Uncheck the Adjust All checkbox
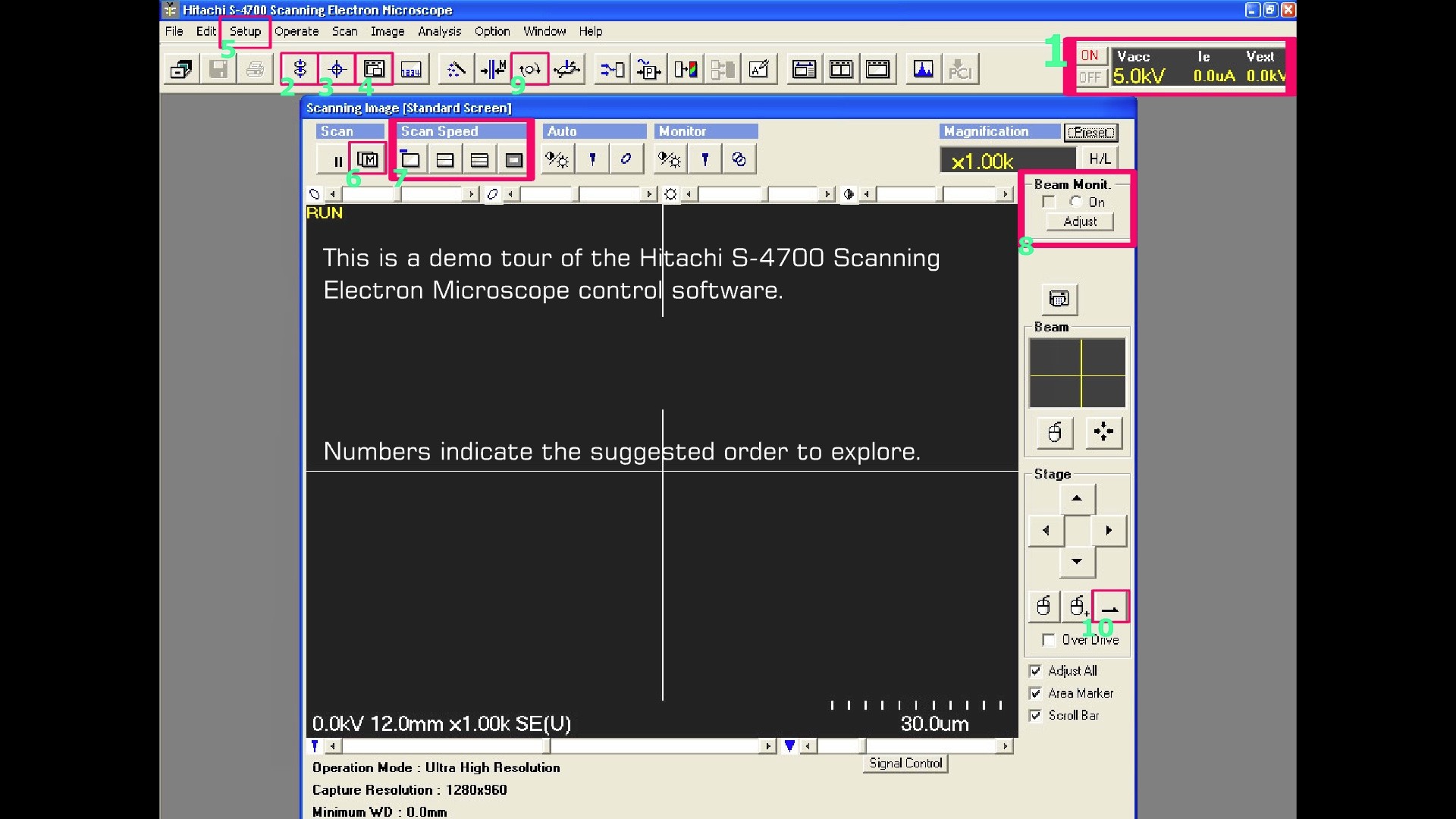 click(x=1035, y=671)
